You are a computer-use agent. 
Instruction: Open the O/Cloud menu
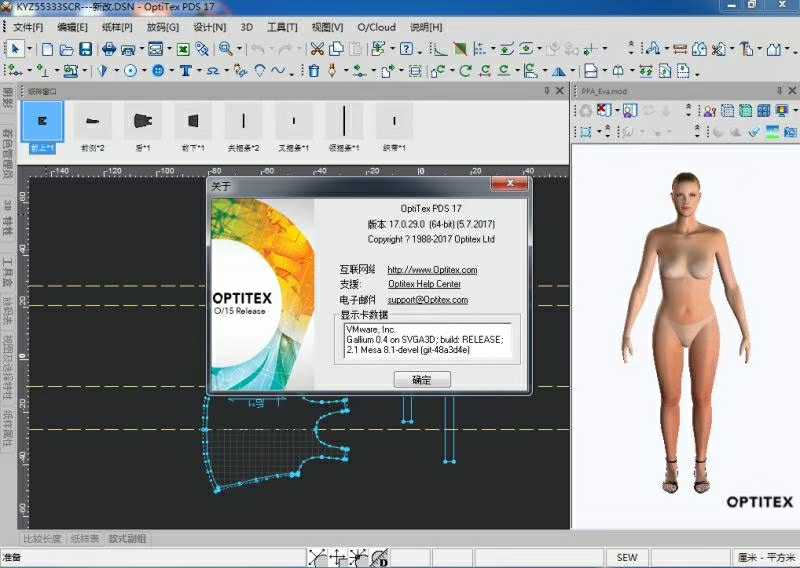377,27
